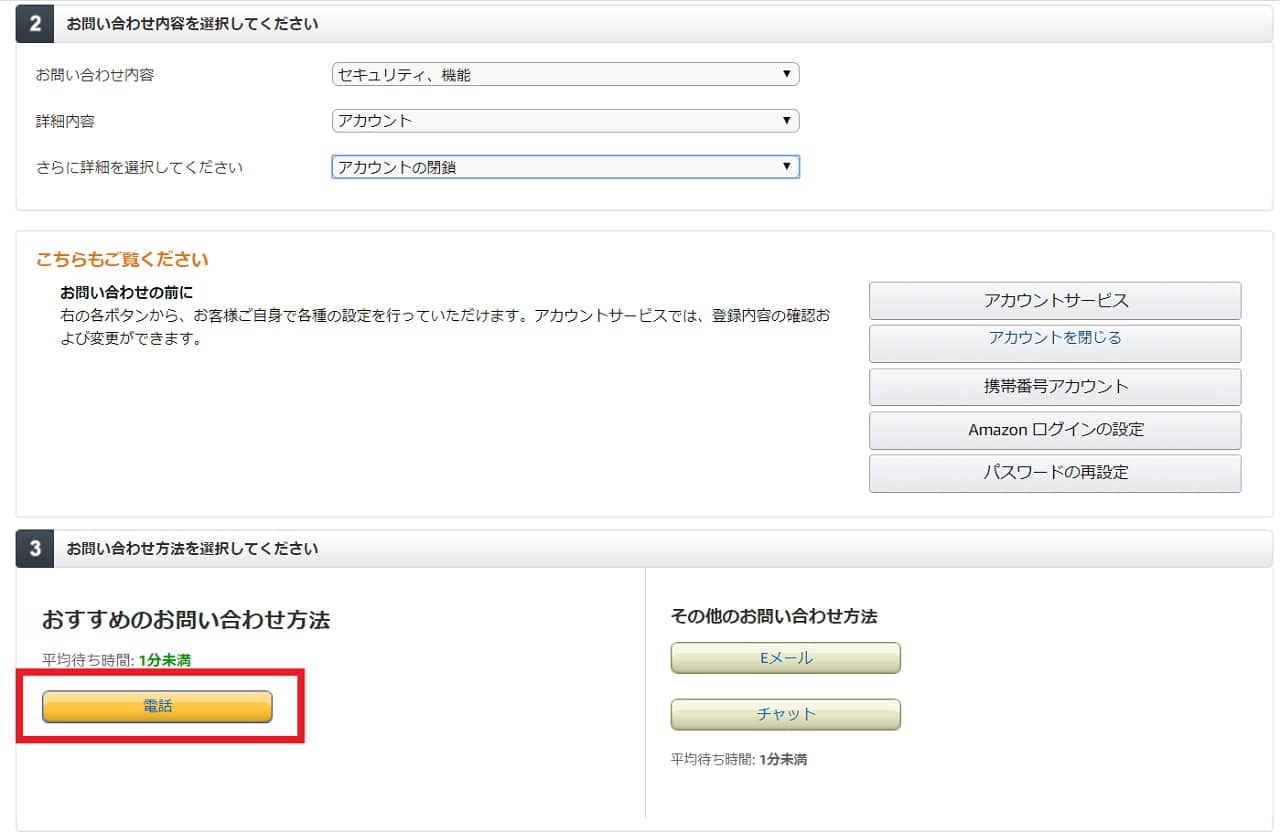Click the step 3 number badge
Screen dimensions: 1280x833
pyautogui.click(x=35, y=549)
